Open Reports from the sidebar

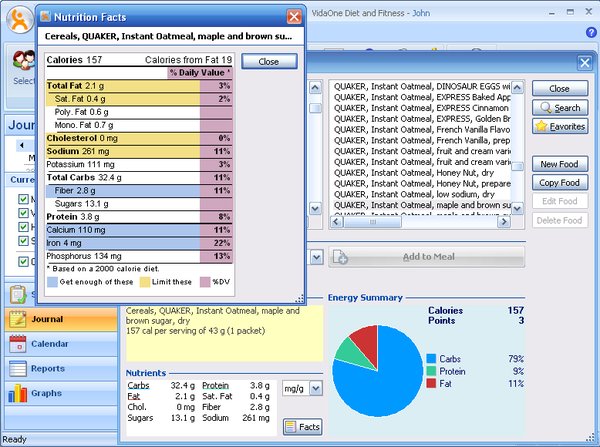pos(61,369)
